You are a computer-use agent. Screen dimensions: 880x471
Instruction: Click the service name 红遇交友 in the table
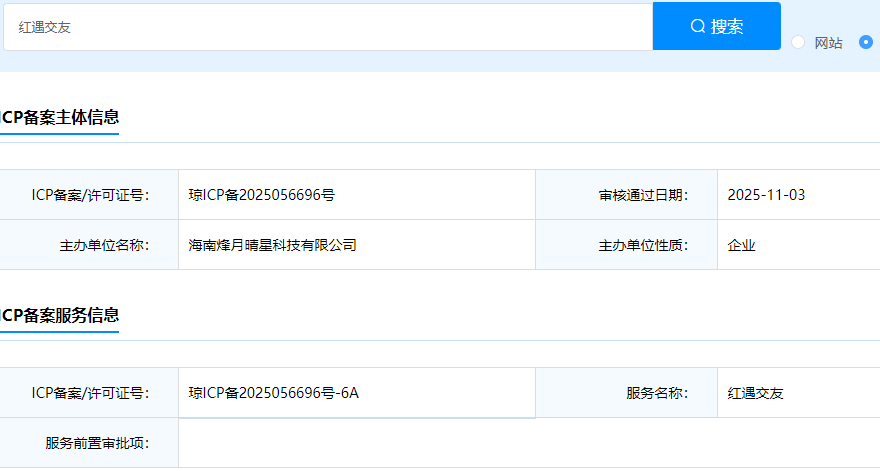755,393
